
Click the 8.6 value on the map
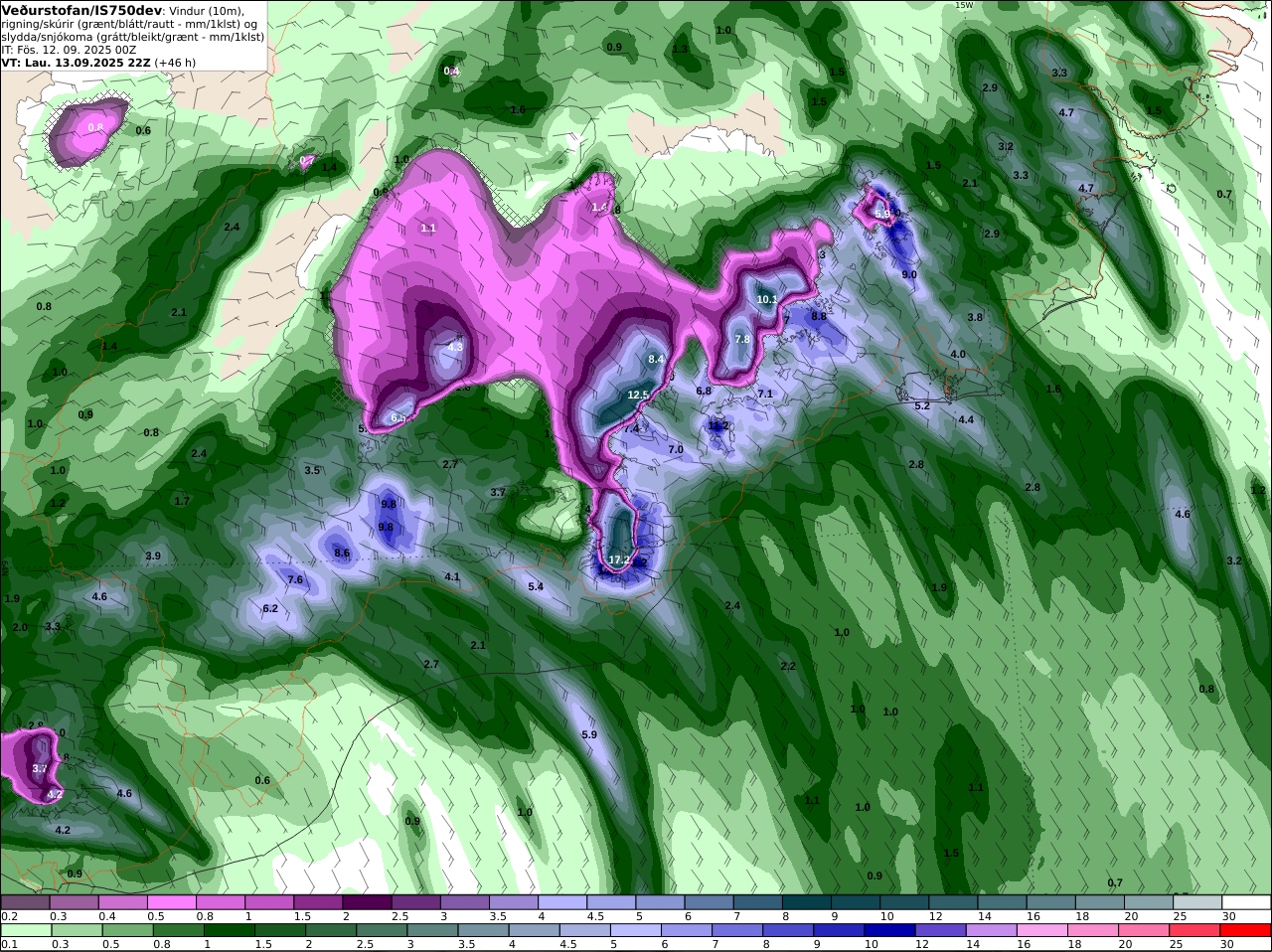342,554
